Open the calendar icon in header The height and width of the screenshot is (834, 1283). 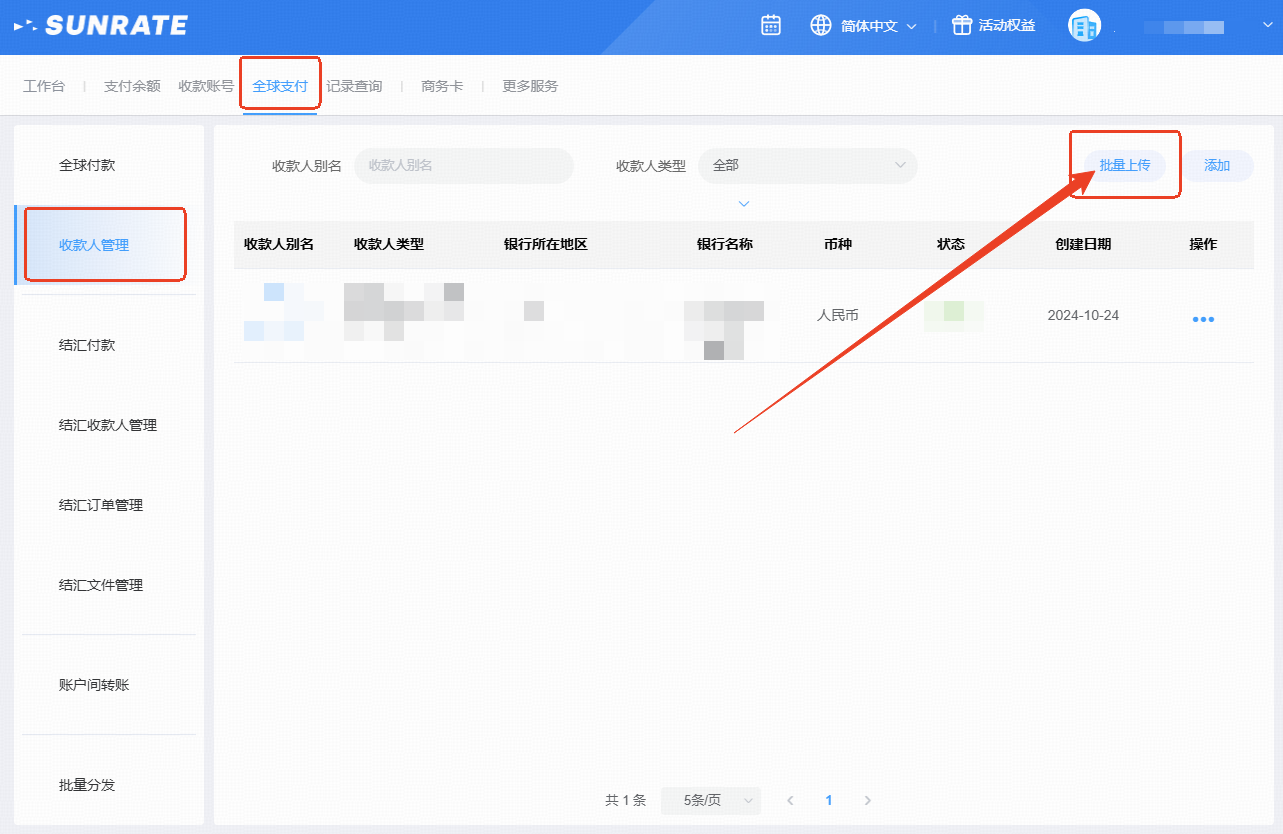(770, 26)
